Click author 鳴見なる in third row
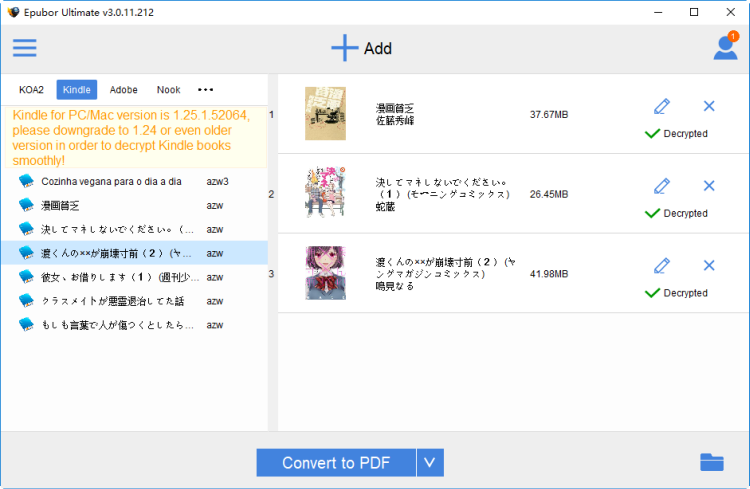This screenshot has height=489, width=750. point(395,286)
